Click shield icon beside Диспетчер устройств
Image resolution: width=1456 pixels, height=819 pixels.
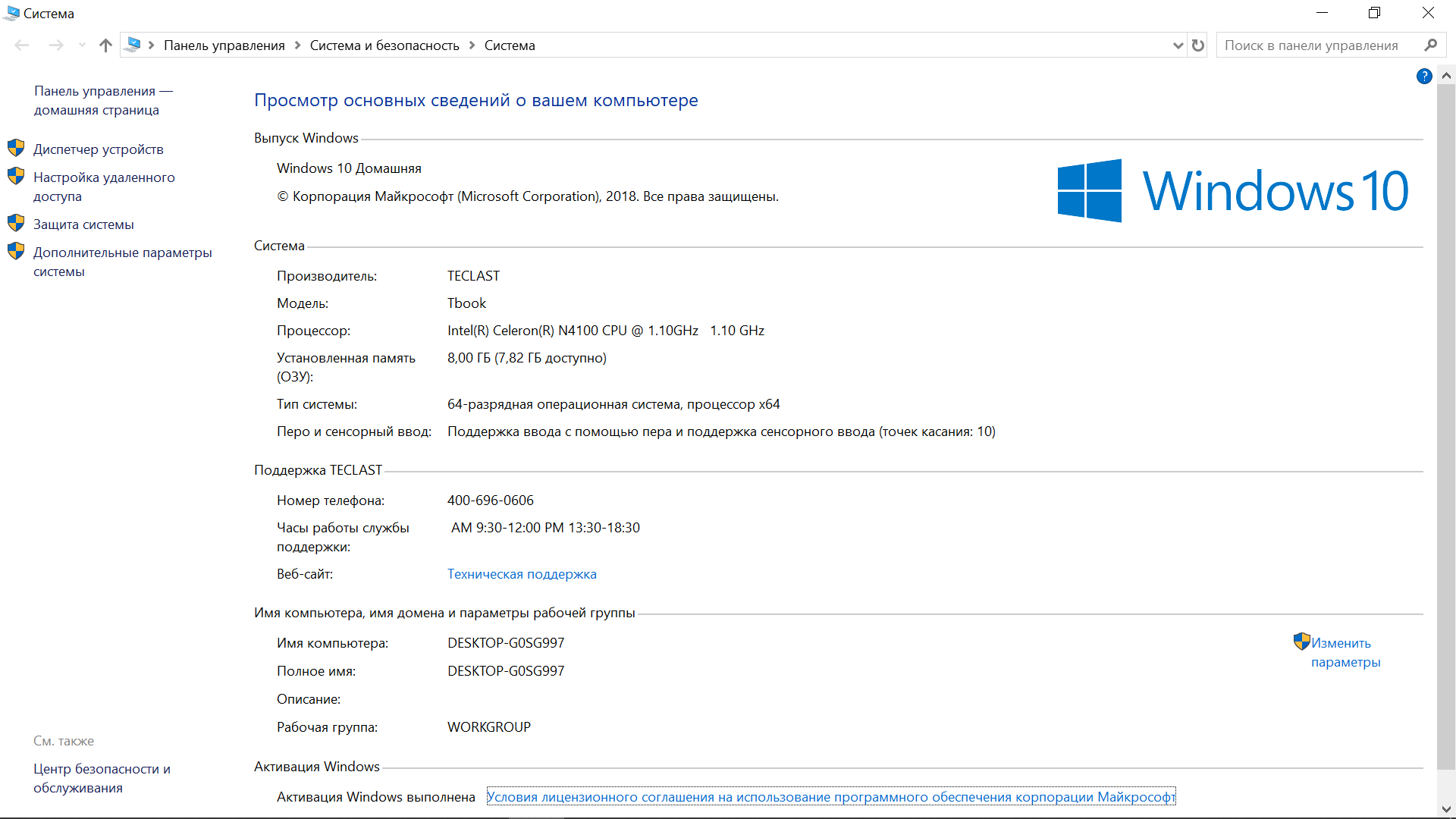pos(16,147)
